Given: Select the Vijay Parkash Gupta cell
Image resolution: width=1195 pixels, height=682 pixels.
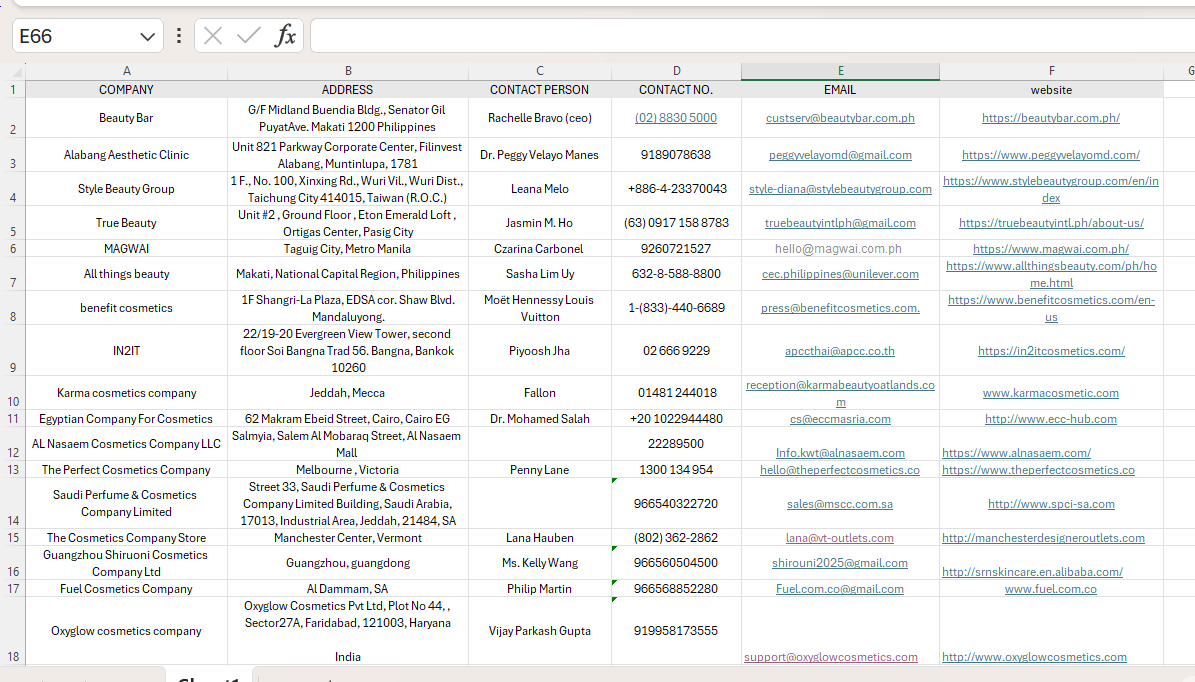Looking at the screenshot, I should pyautogui.click(x=540, y=631).
